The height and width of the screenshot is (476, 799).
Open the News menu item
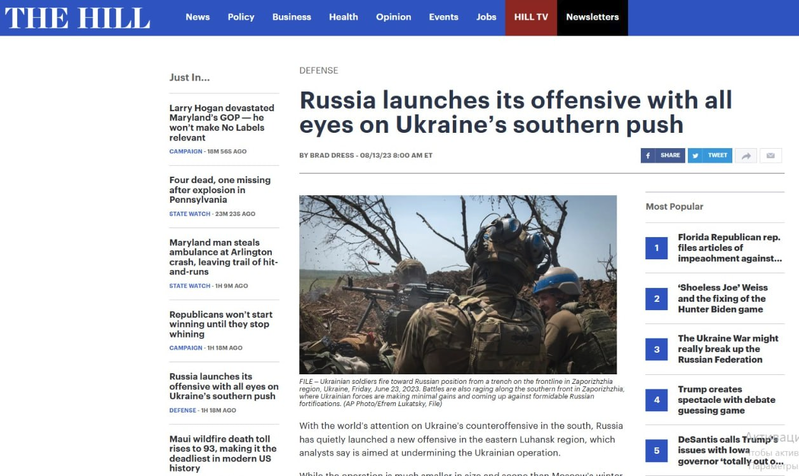click(x=197, y=17)
